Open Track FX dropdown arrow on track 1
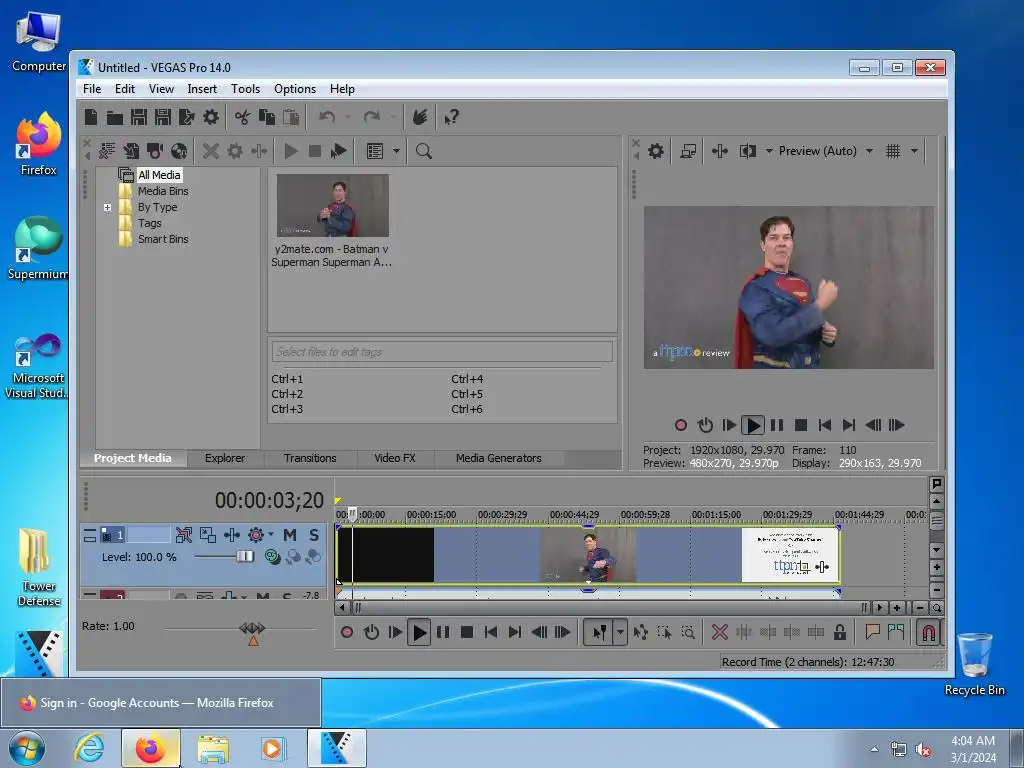The height and width of the screenshot is (768, 1024). 270,535
